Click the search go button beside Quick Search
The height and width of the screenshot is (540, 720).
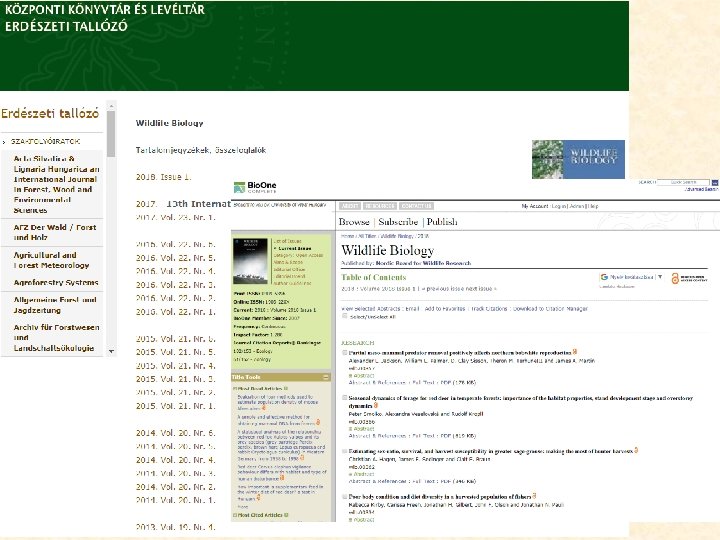click(x=714, y=182)
